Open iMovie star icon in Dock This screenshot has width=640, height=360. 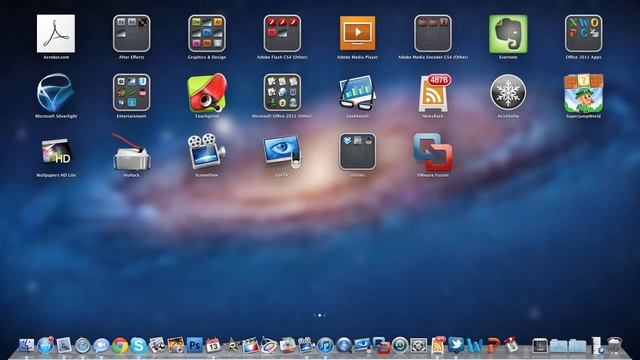(x=232, y=346)
